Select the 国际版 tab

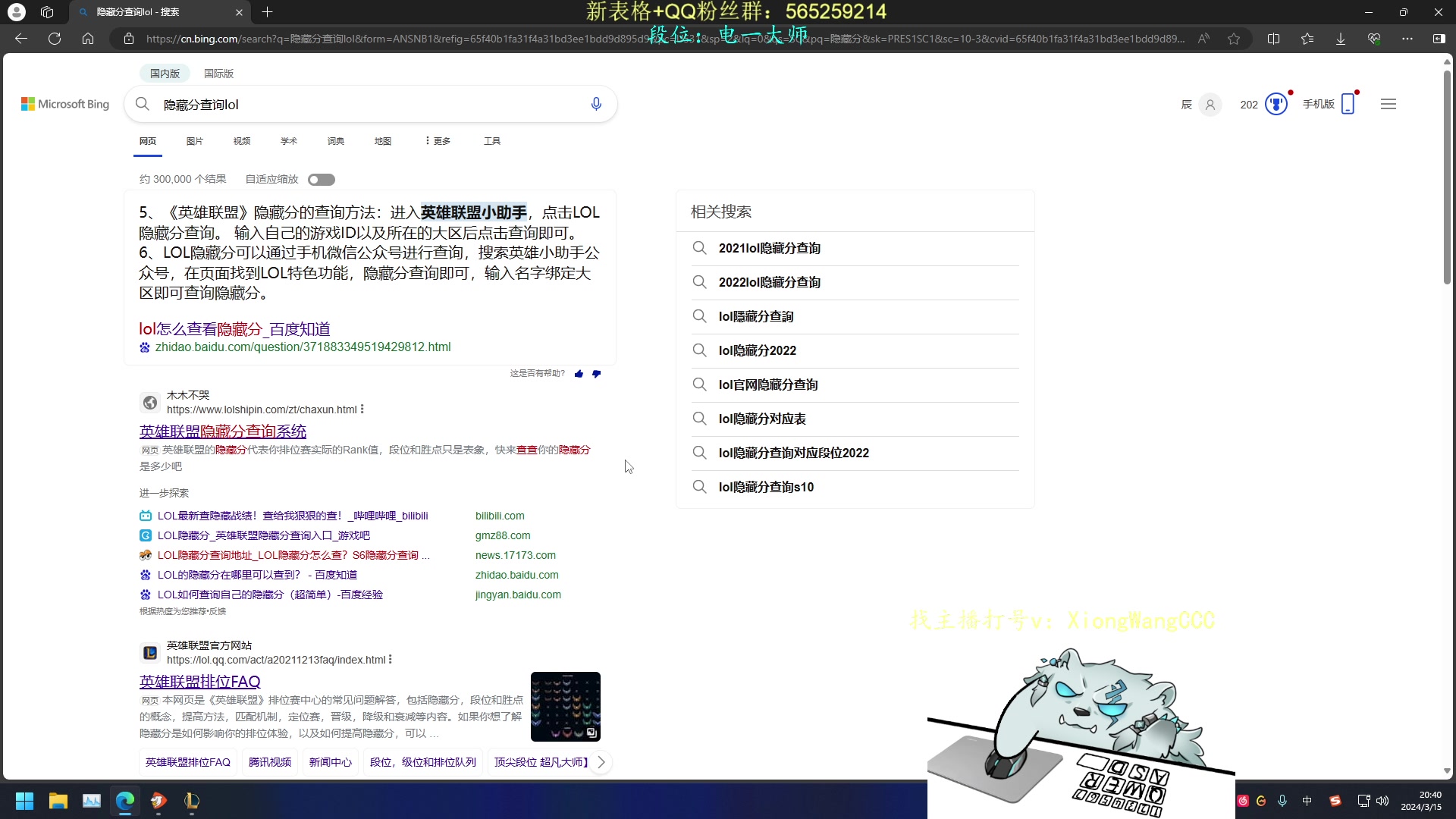[x=218, y=73]
